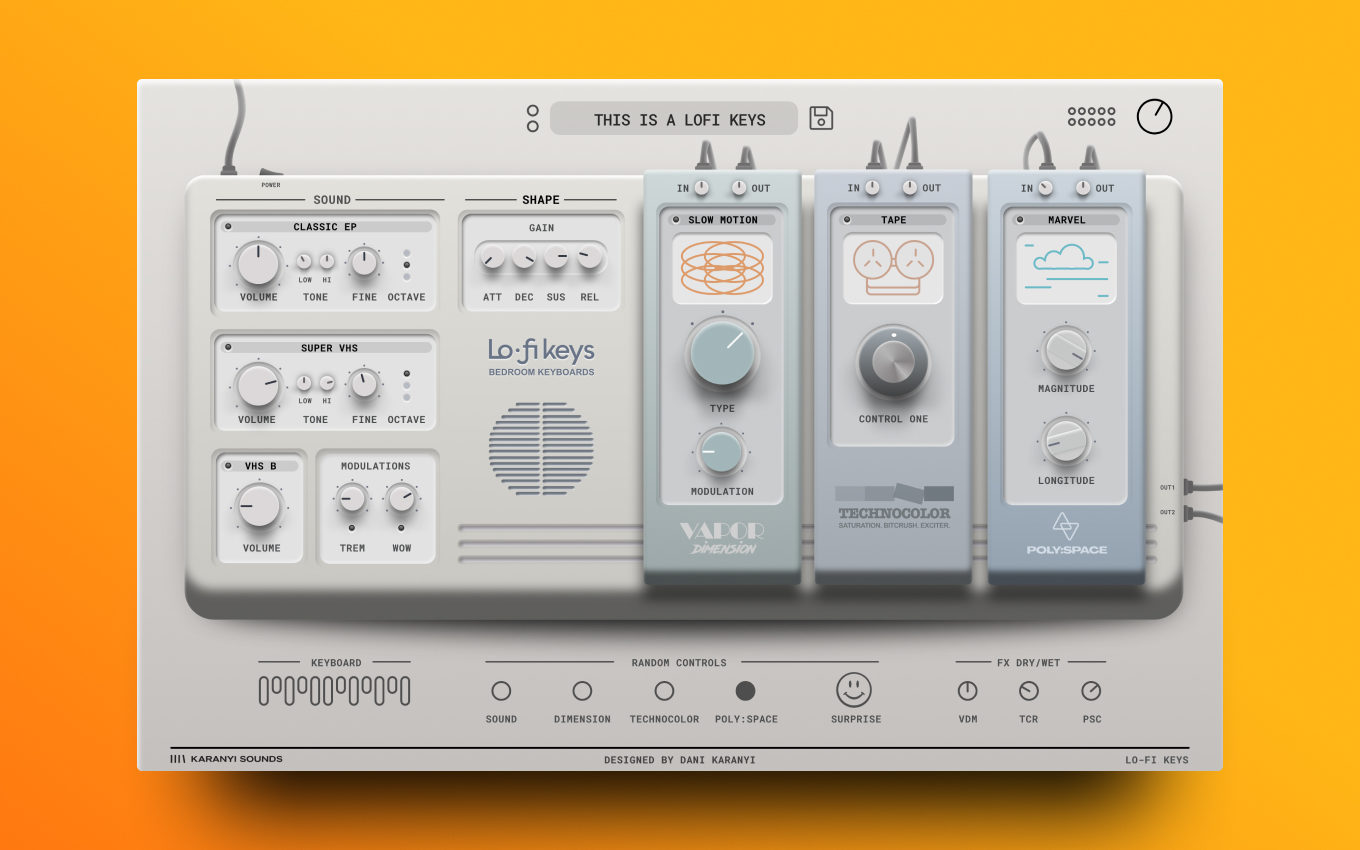
Task: Click the master volume dial at top right
Action: [x=1155, y=117]
